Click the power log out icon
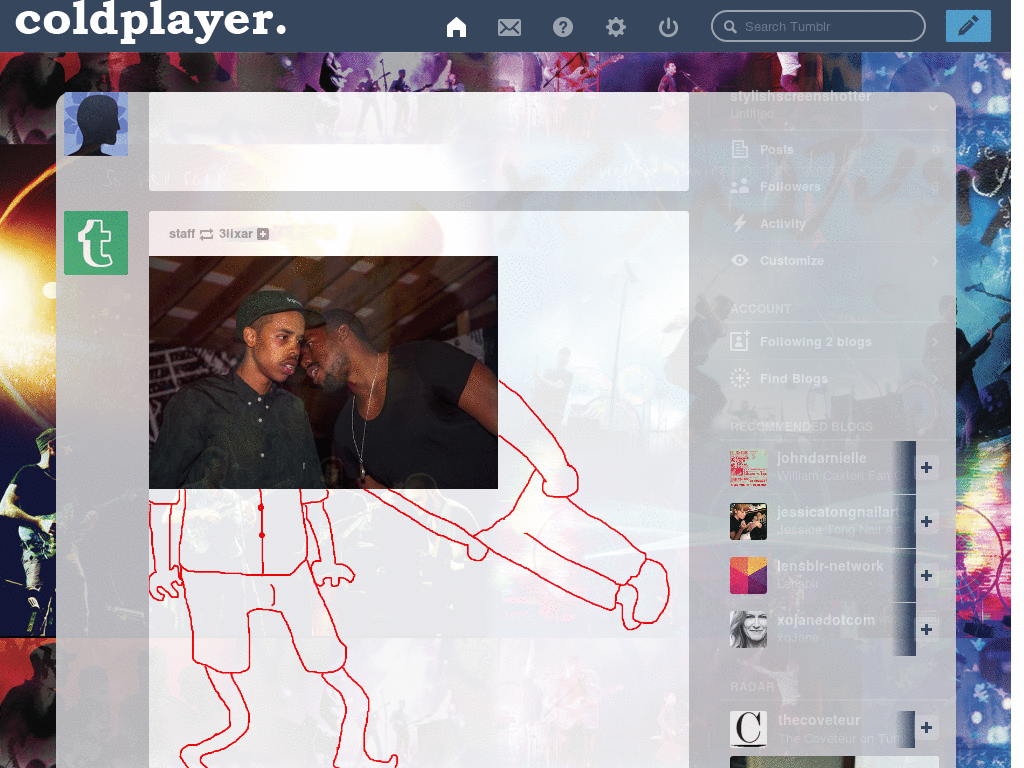Screen dimensions: 1024x768 [668, 27]
